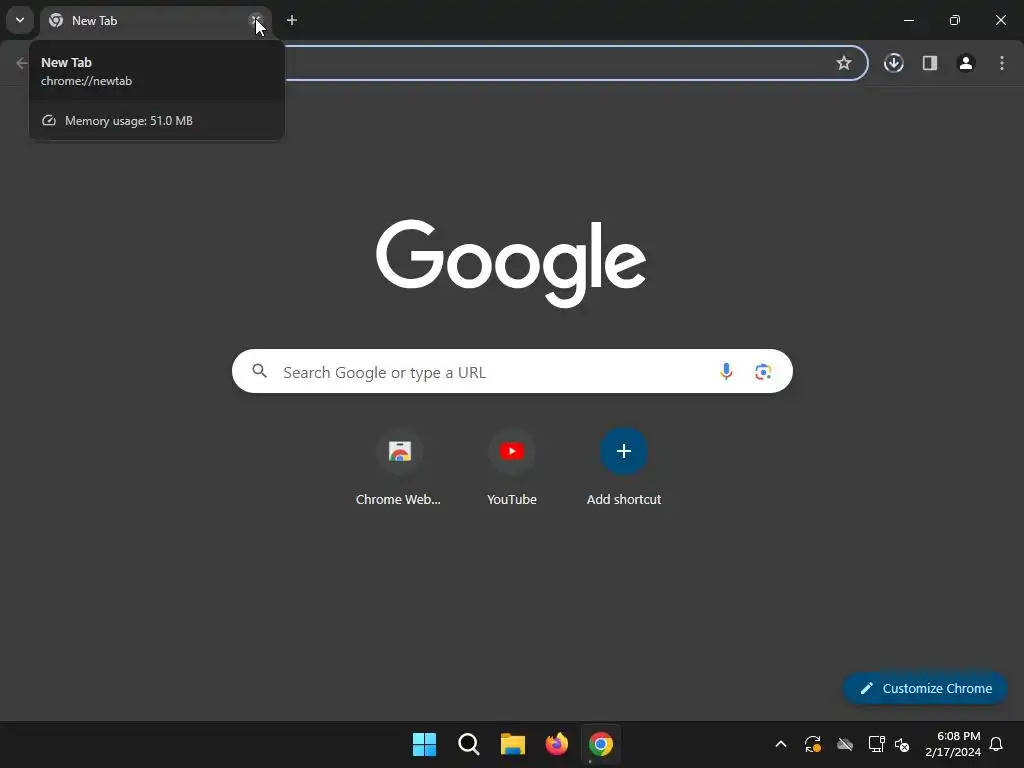Click the OneDrive cloud tray icon

pos(844,744)
